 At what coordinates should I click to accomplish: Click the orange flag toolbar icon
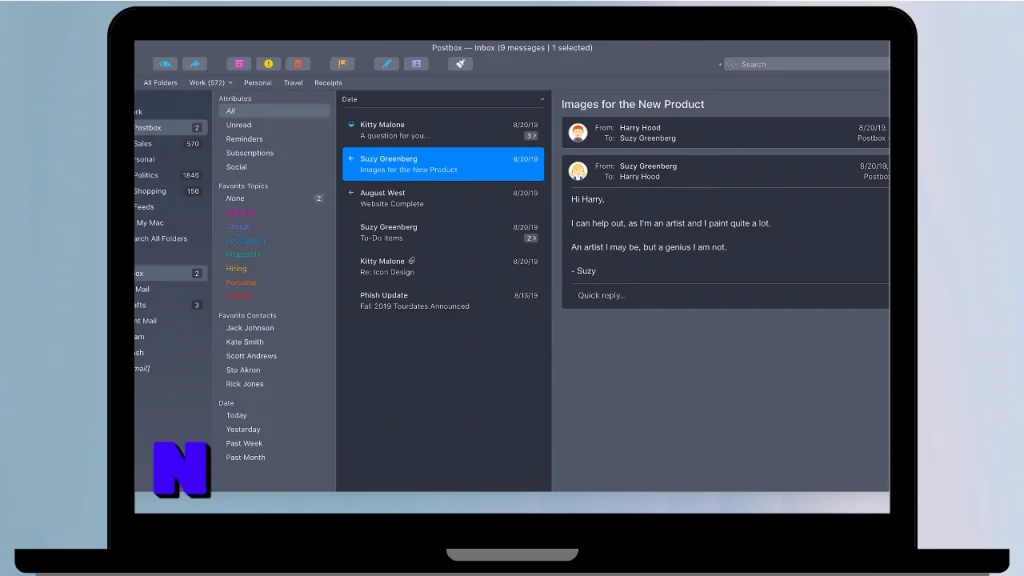pyautogui.click(x=342, y=64)
